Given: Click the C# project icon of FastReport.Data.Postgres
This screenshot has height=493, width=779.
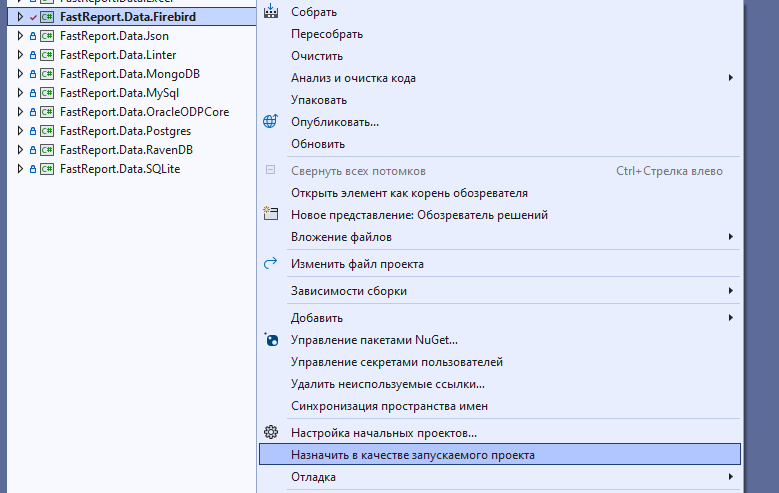Looking at the screenshot, I should coord(47,131).
